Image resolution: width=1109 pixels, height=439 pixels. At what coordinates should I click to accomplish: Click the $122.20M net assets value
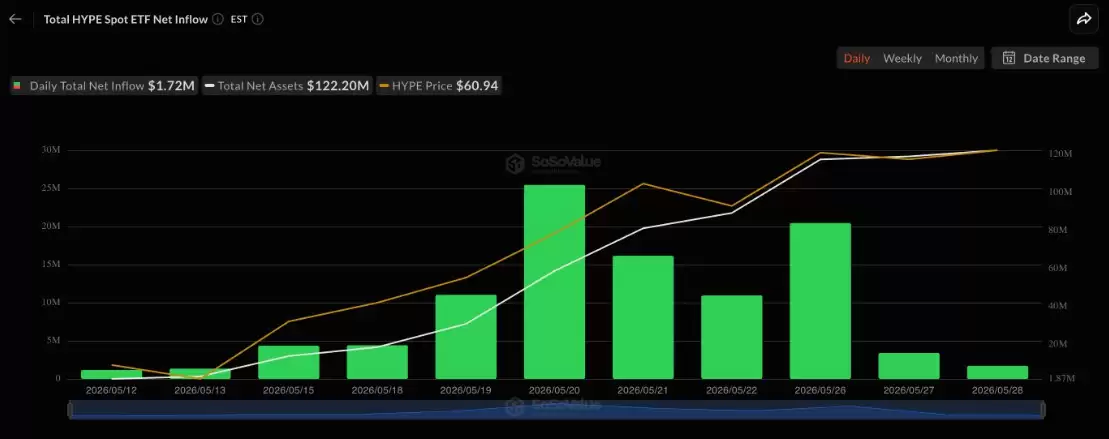tap(338, 86)
